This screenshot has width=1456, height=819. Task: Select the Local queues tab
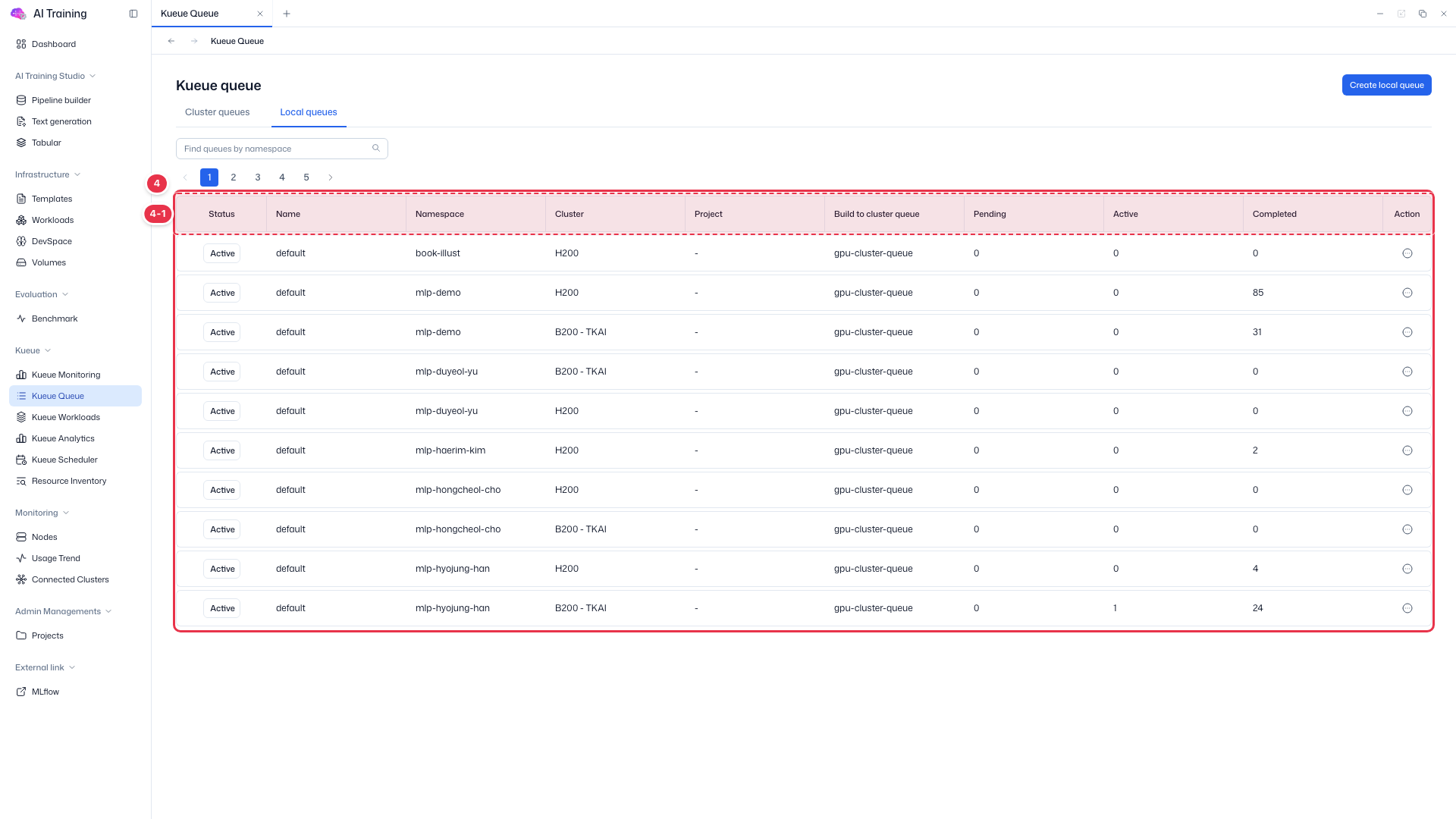tap(309, 112)
